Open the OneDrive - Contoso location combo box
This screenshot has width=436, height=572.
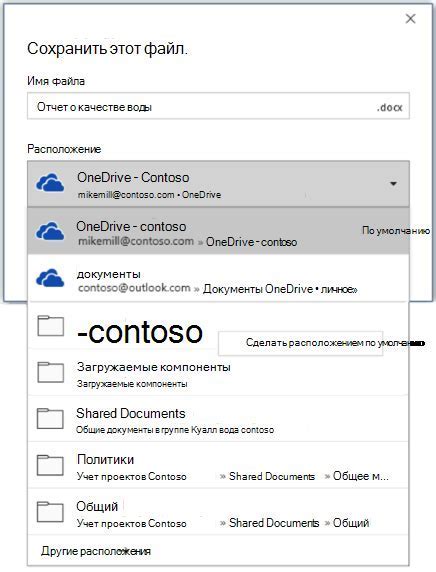(218, 184)
